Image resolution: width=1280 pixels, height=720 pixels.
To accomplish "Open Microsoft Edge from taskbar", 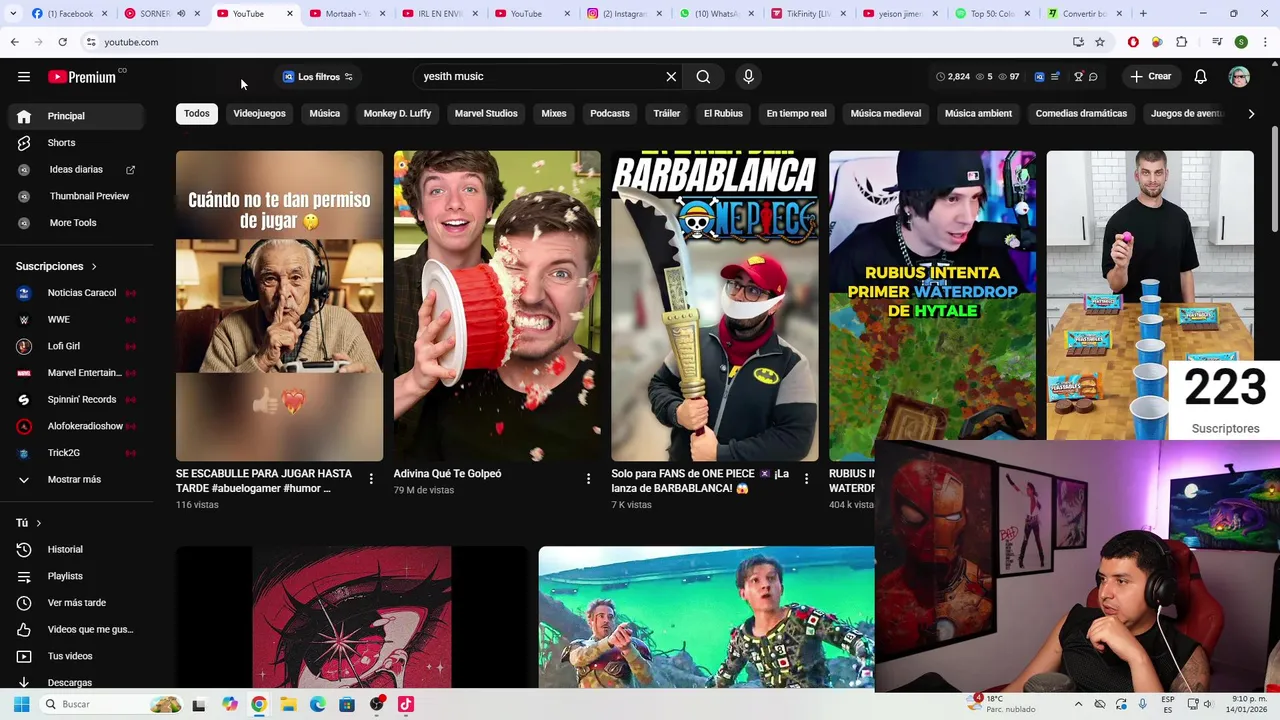I will (318, 704).
